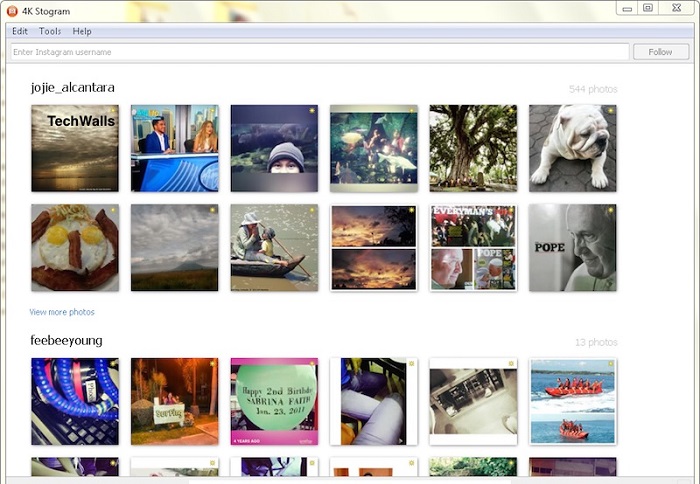Click star marker on the night garden photo
700x484 pixels.
click(212, 363)
